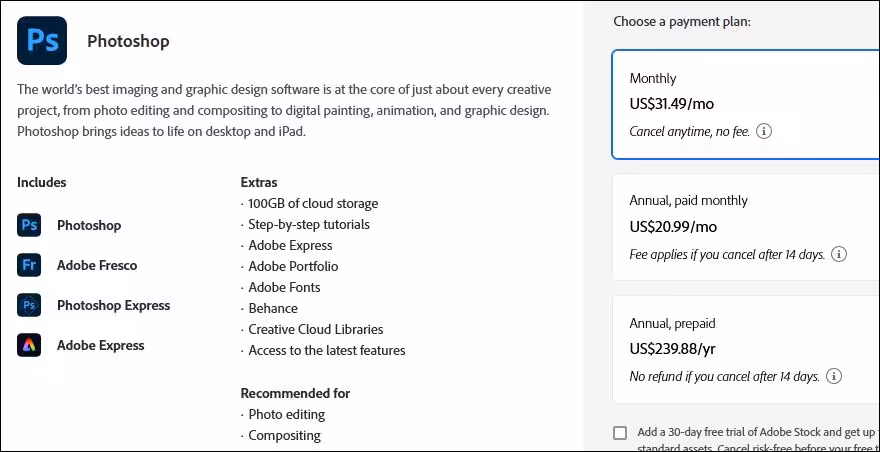This screenshot has height=452, width=880.
Task: Click Compositing recommendation
Action: click(x=285, y=435)
